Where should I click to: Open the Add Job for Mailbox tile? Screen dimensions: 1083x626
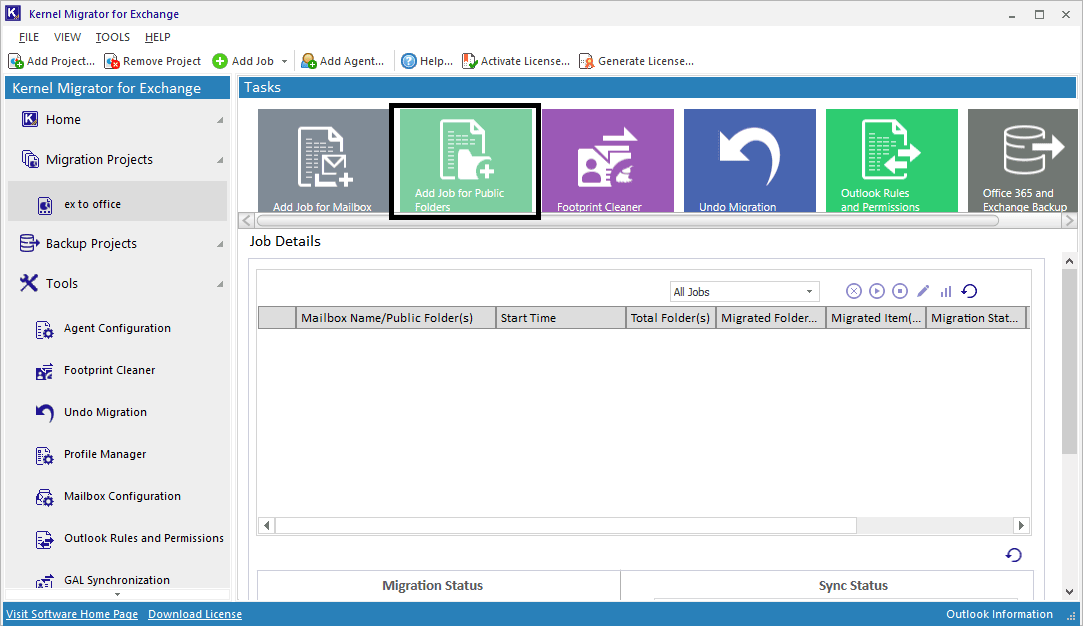323,160
